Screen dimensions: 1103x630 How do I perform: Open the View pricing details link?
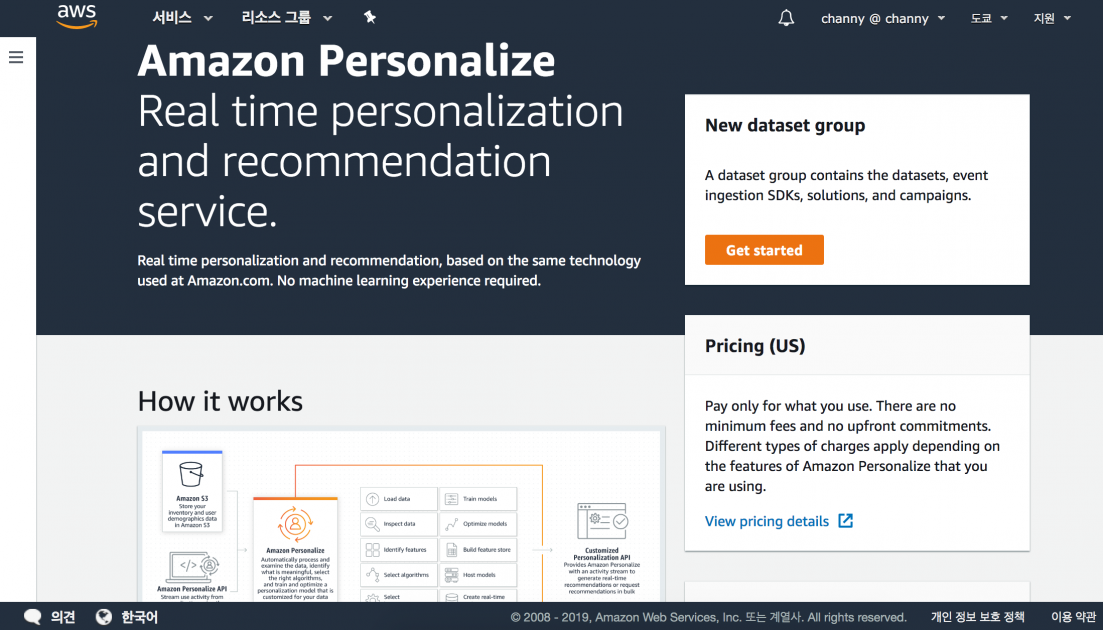point(769,520)
